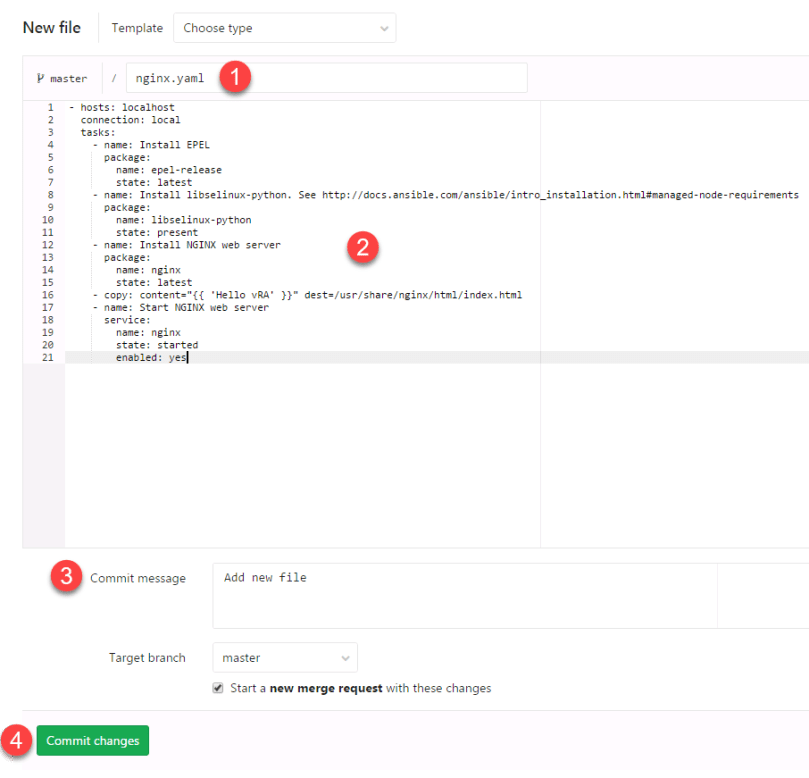The width and height of the screenshot is (809, 778).
Task: Expand the Target branch master dropdown
Action: click(284, 658)
